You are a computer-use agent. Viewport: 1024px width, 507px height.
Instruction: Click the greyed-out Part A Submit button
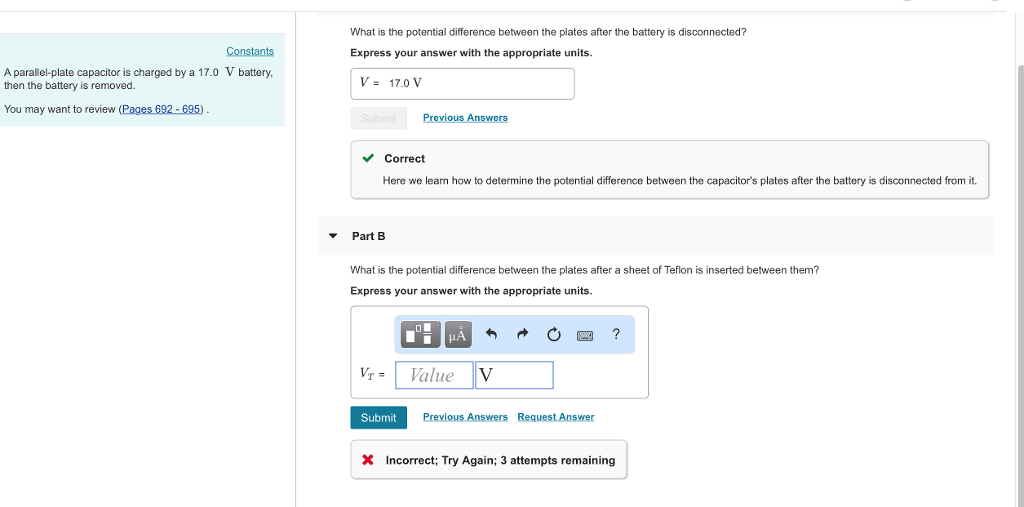[x=378, y=118]
